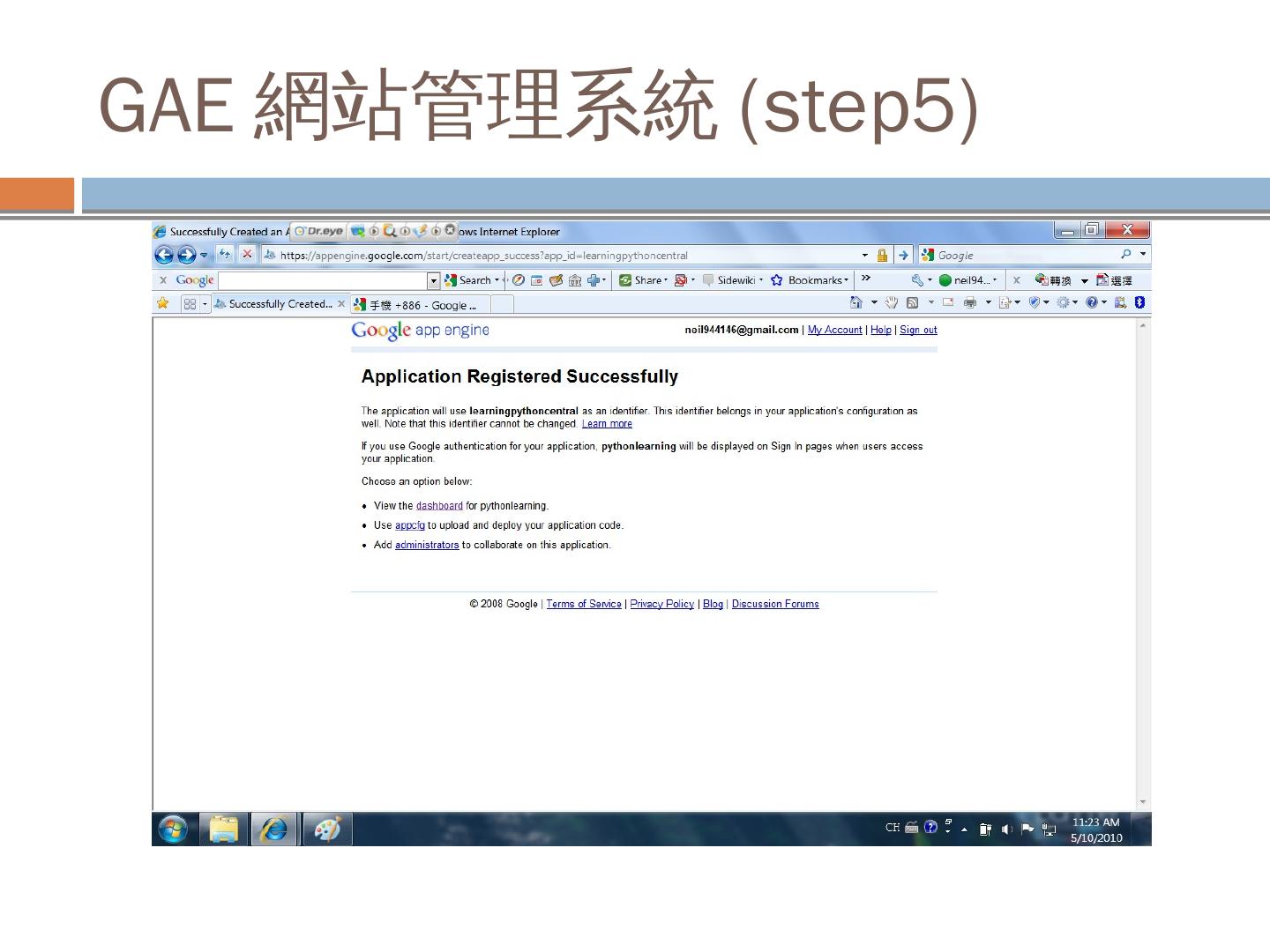Go forward with the browser Forward arrow

187,255
